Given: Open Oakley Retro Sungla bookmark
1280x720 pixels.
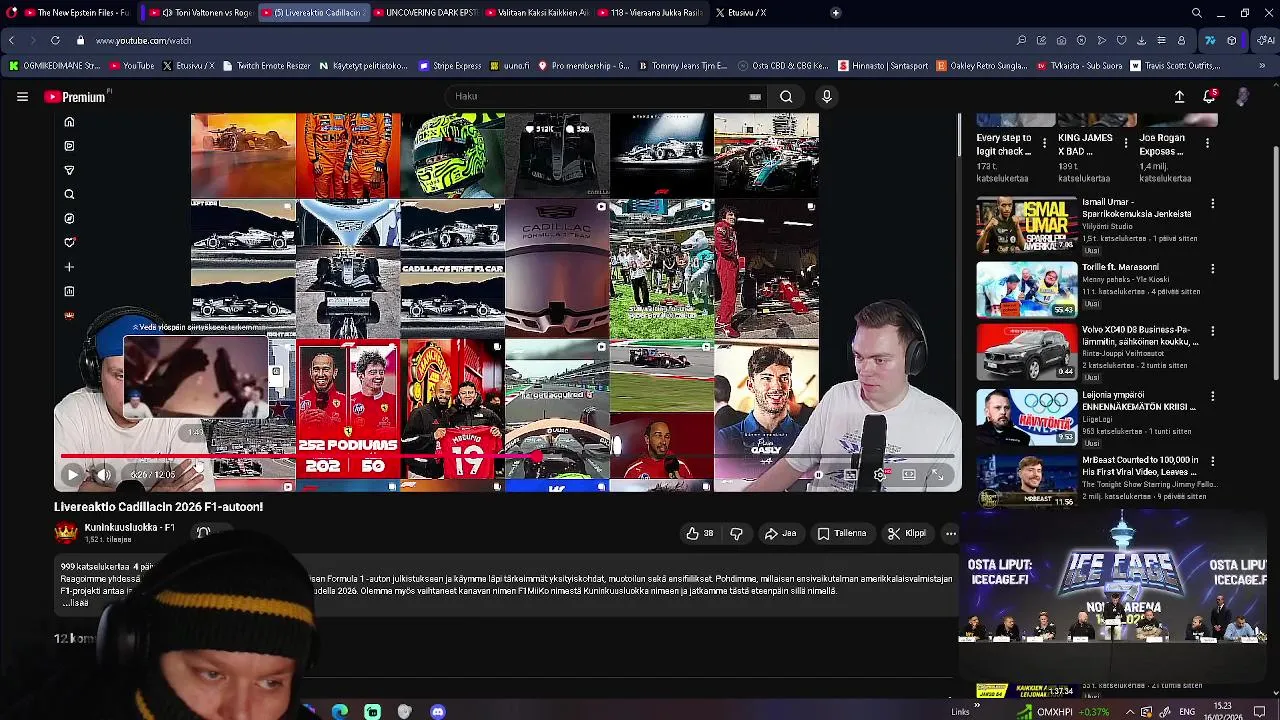Looking at the screenshot, I should [983, 66].
